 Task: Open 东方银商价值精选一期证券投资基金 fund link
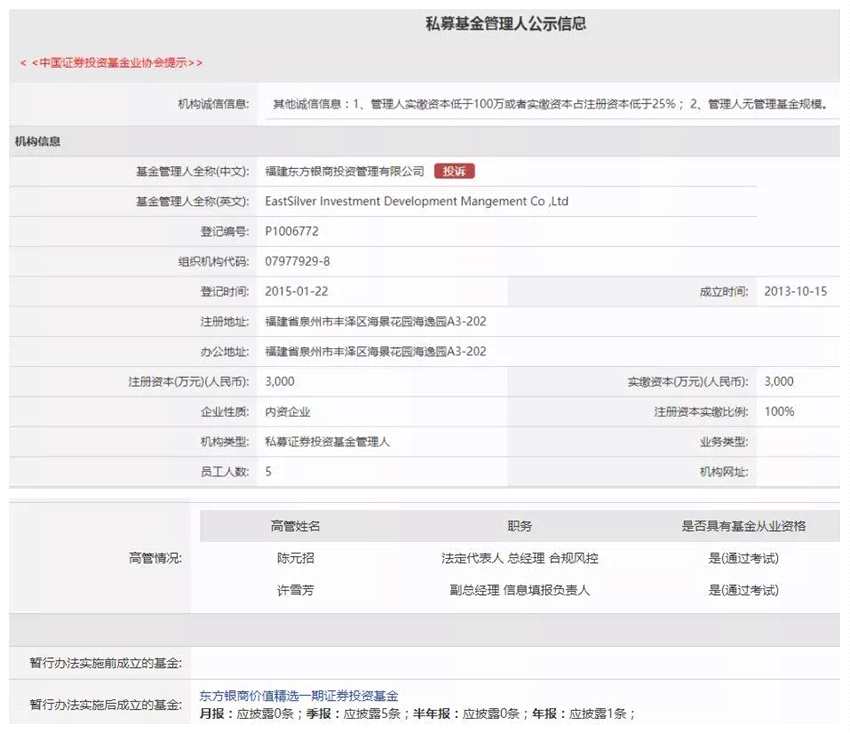[299, 696]
